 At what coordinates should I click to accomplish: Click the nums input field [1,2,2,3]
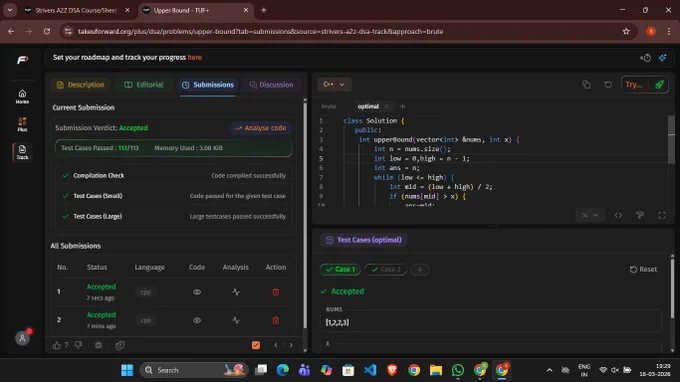pos(491,322)
